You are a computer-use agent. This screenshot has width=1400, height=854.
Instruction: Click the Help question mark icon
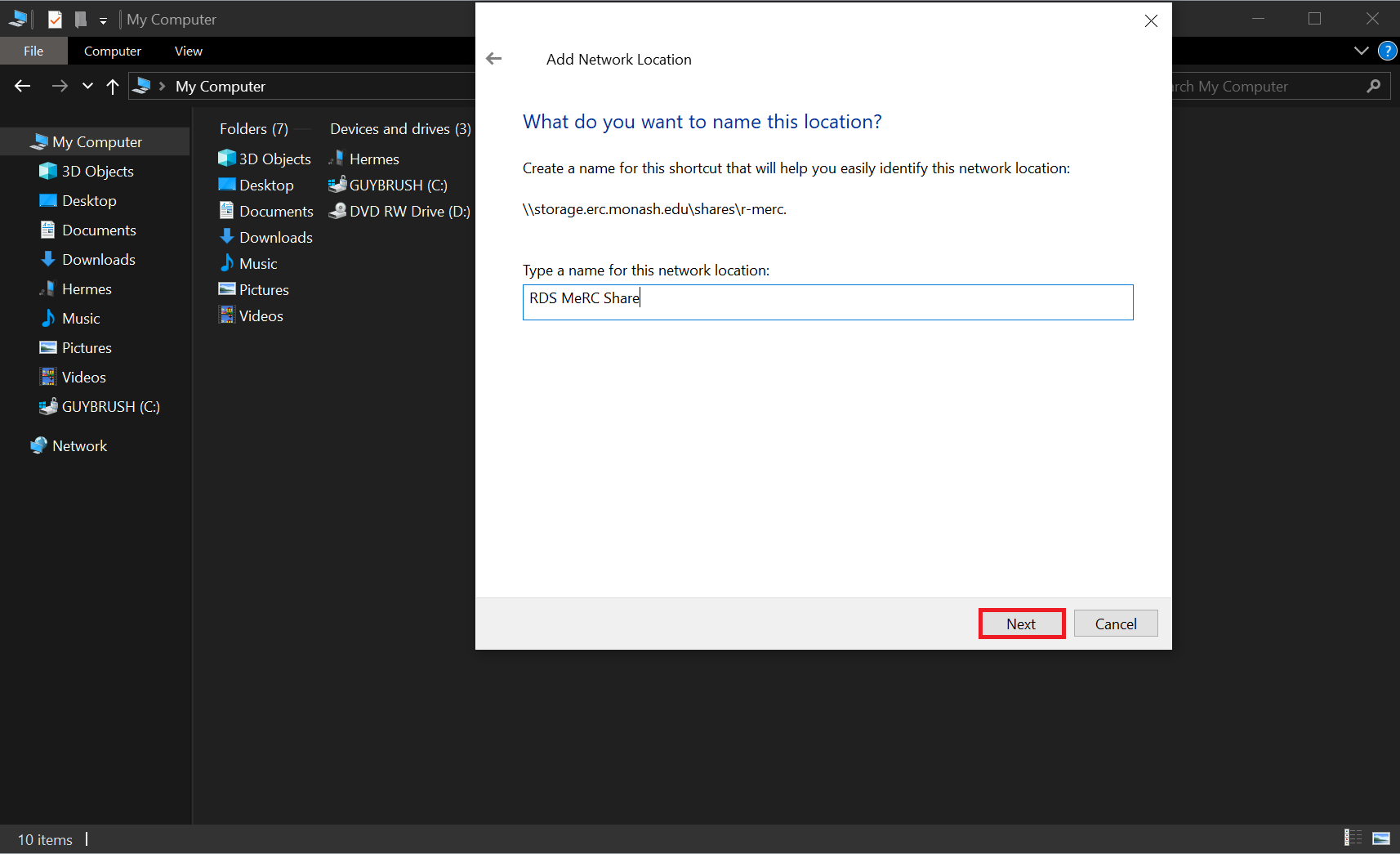pyautogui.click(x=1387, y=51)
